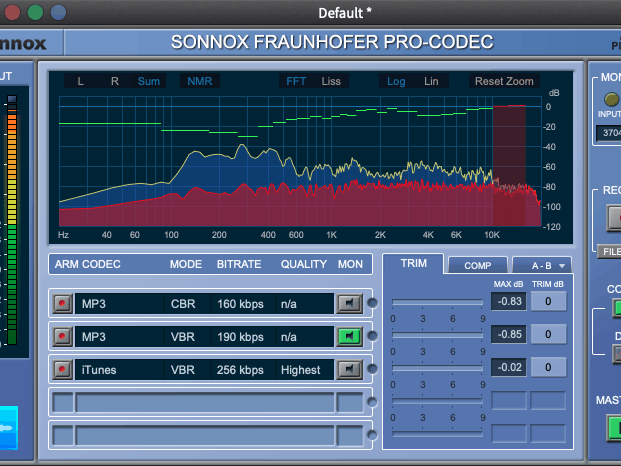Set frequency axis to Lin
Image resolution: width=621 pixels, height=466 pixels.
click(x=431, y=81)
